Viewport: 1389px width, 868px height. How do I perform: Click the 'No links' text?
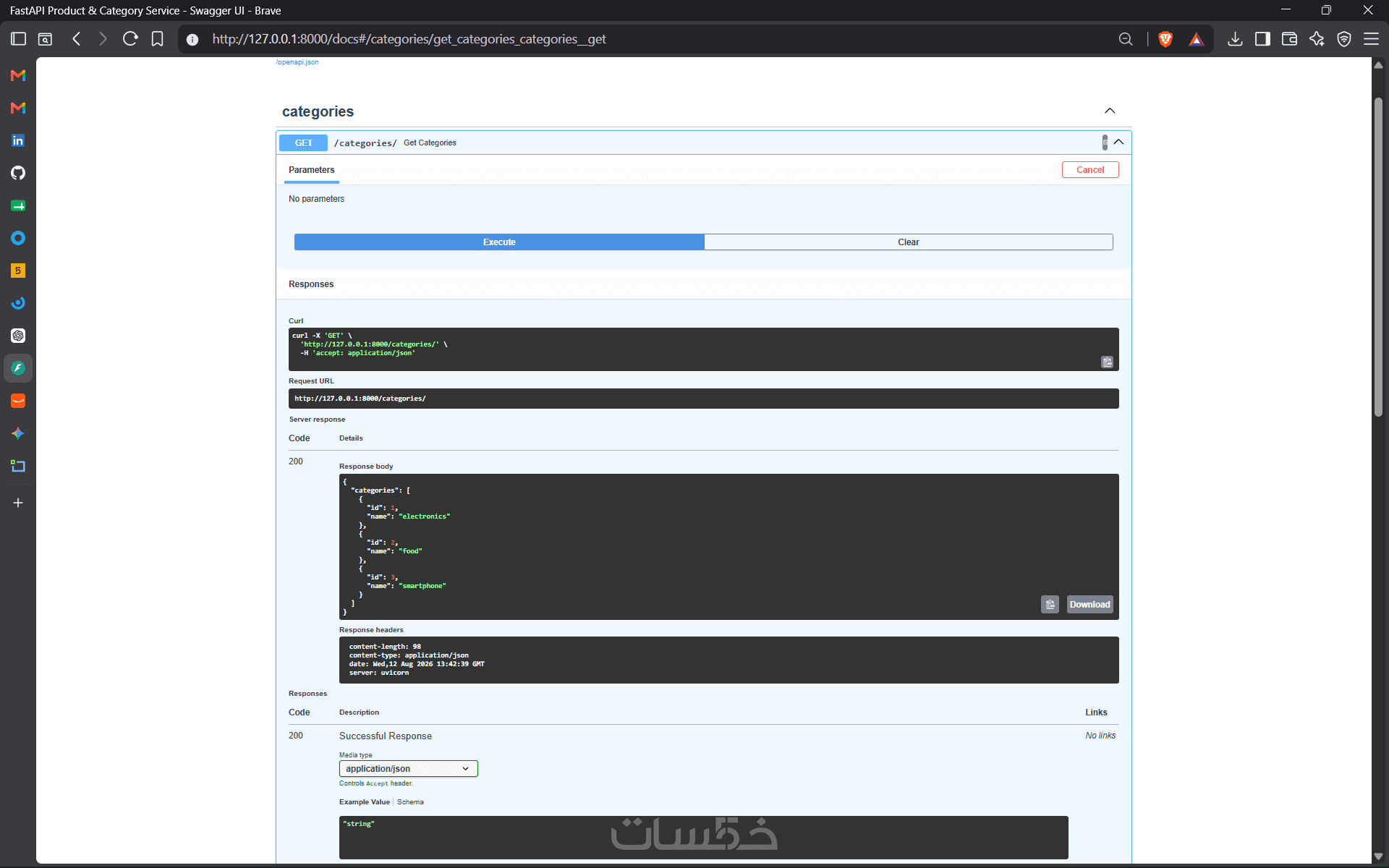(1100, 736)
